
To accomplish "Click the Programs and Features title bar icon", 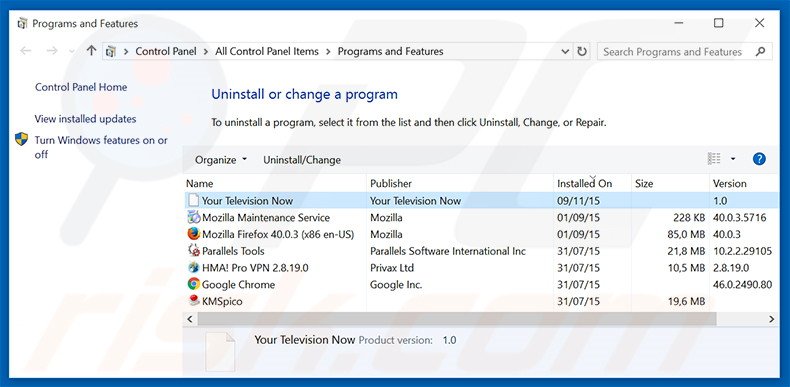I will coord(22,23).
